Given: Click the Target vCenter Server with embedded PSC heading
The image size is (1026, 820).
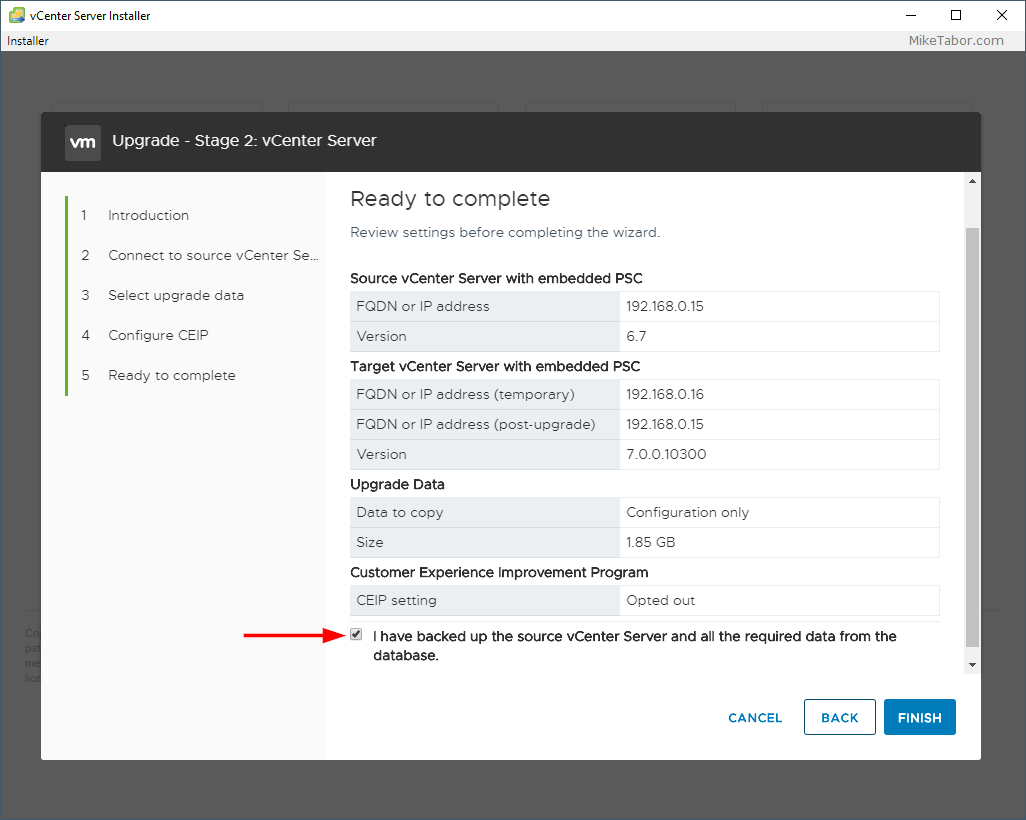Looking at the screenshot, I should click(495, 366).
